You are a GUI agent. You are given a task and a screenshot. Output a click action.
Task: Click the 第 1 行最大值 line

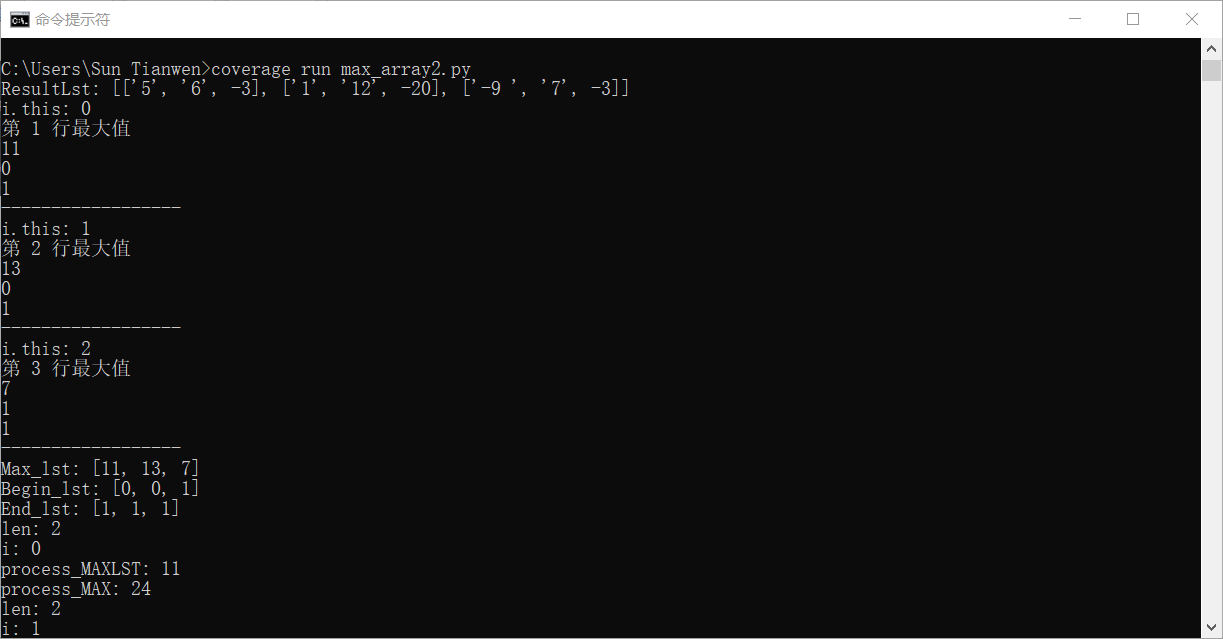66,129
